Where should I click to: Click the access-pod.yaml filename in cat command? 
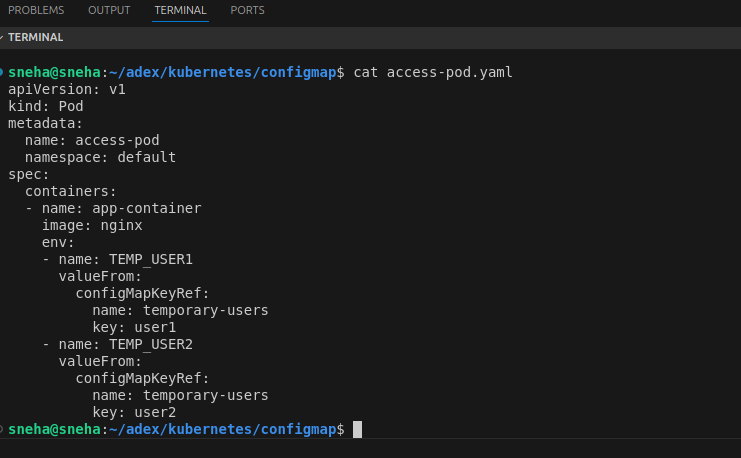[x=449, y=73]
